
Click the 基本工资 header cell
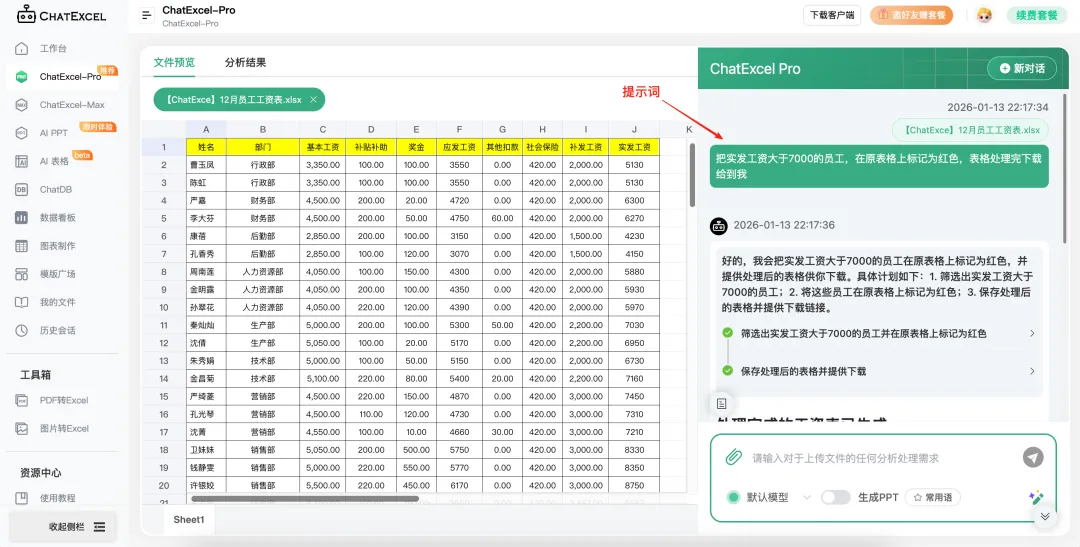click(322, 147)
